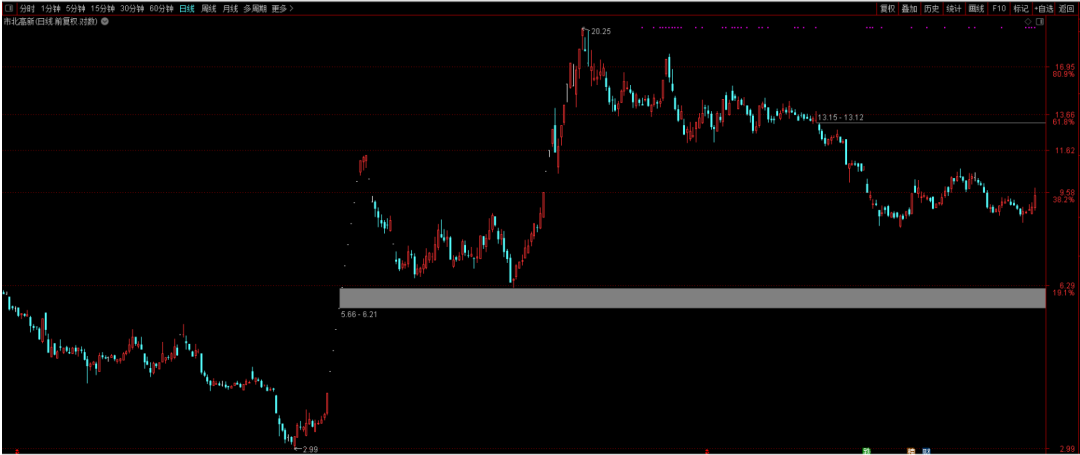The width and height of the screenshot is (1080, 455).
Task: Select the 15分钟 period tab
Action: (103, 9)
